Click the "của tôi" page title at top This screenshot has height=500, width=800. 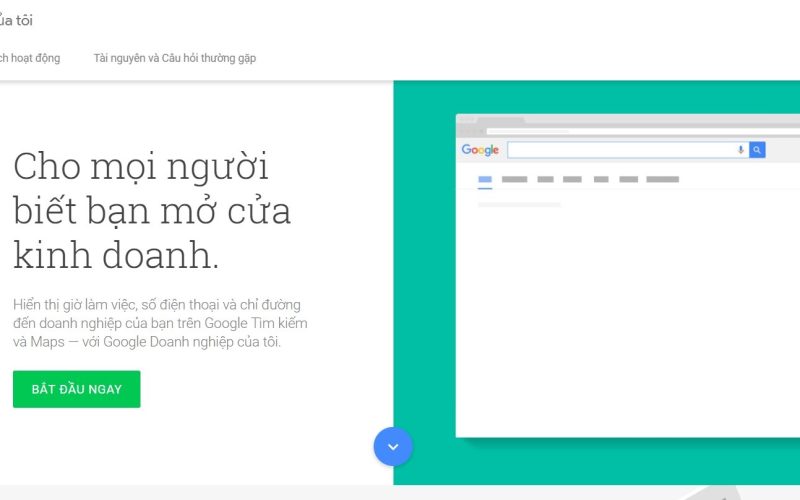[x=16, y=20]
